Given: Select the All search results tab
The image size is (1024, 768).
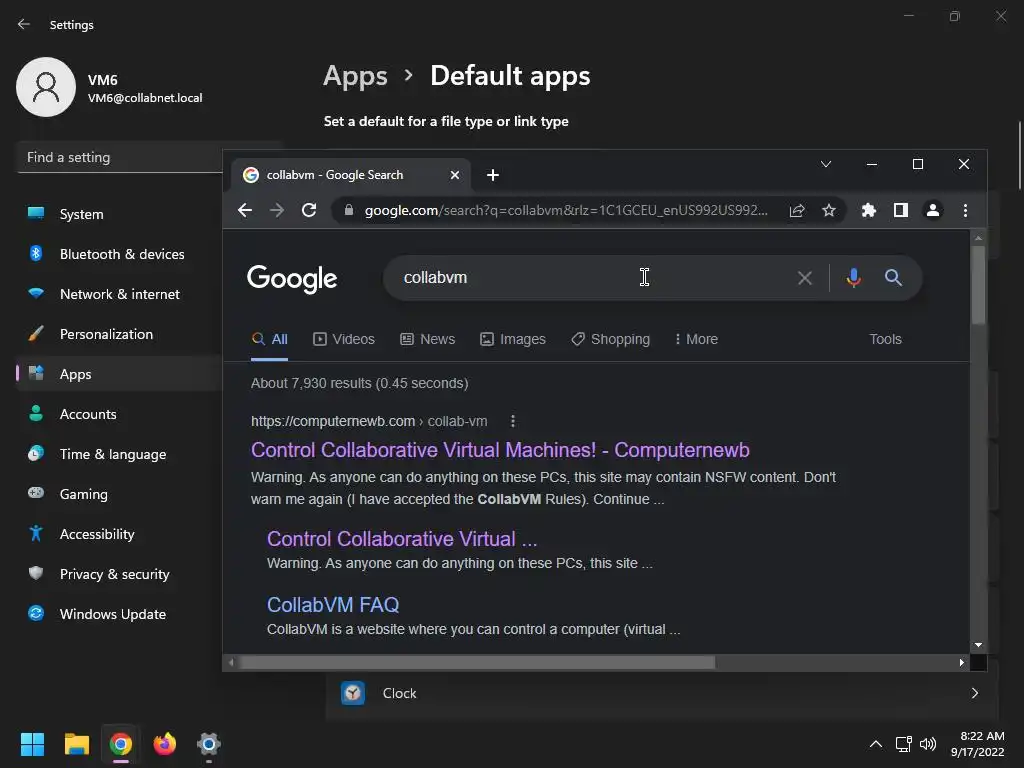Looking at the screenshot, I should [270, 339].
